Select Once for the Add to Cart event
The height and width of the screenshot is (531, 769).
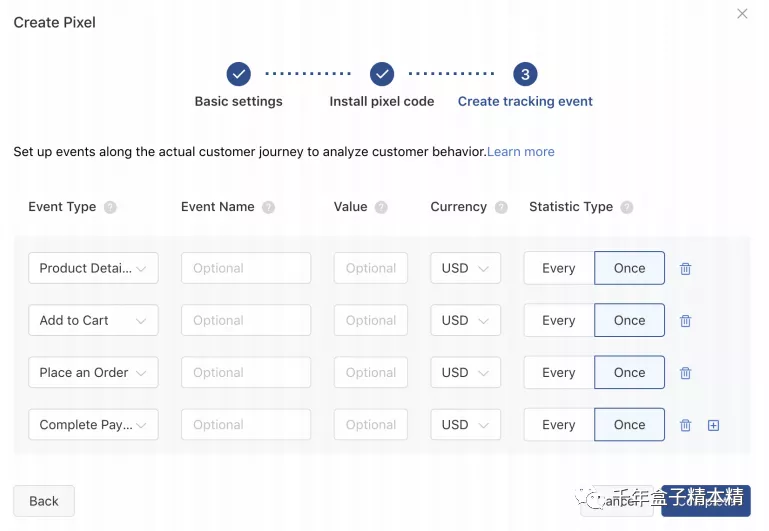pos(629,320)
